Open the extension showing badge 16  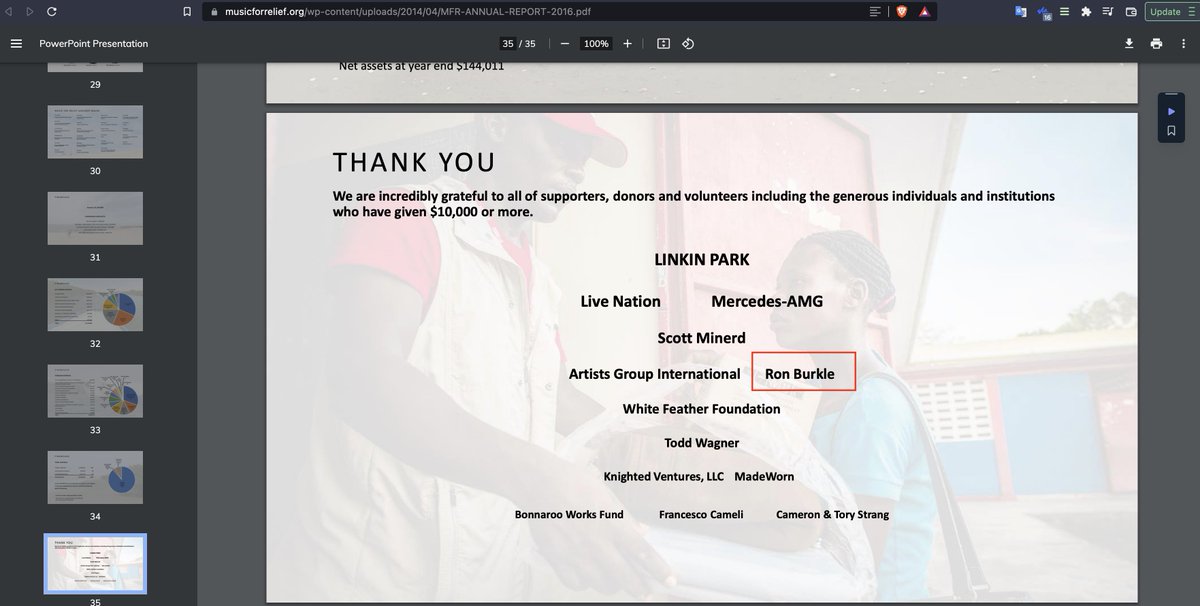1044,12
